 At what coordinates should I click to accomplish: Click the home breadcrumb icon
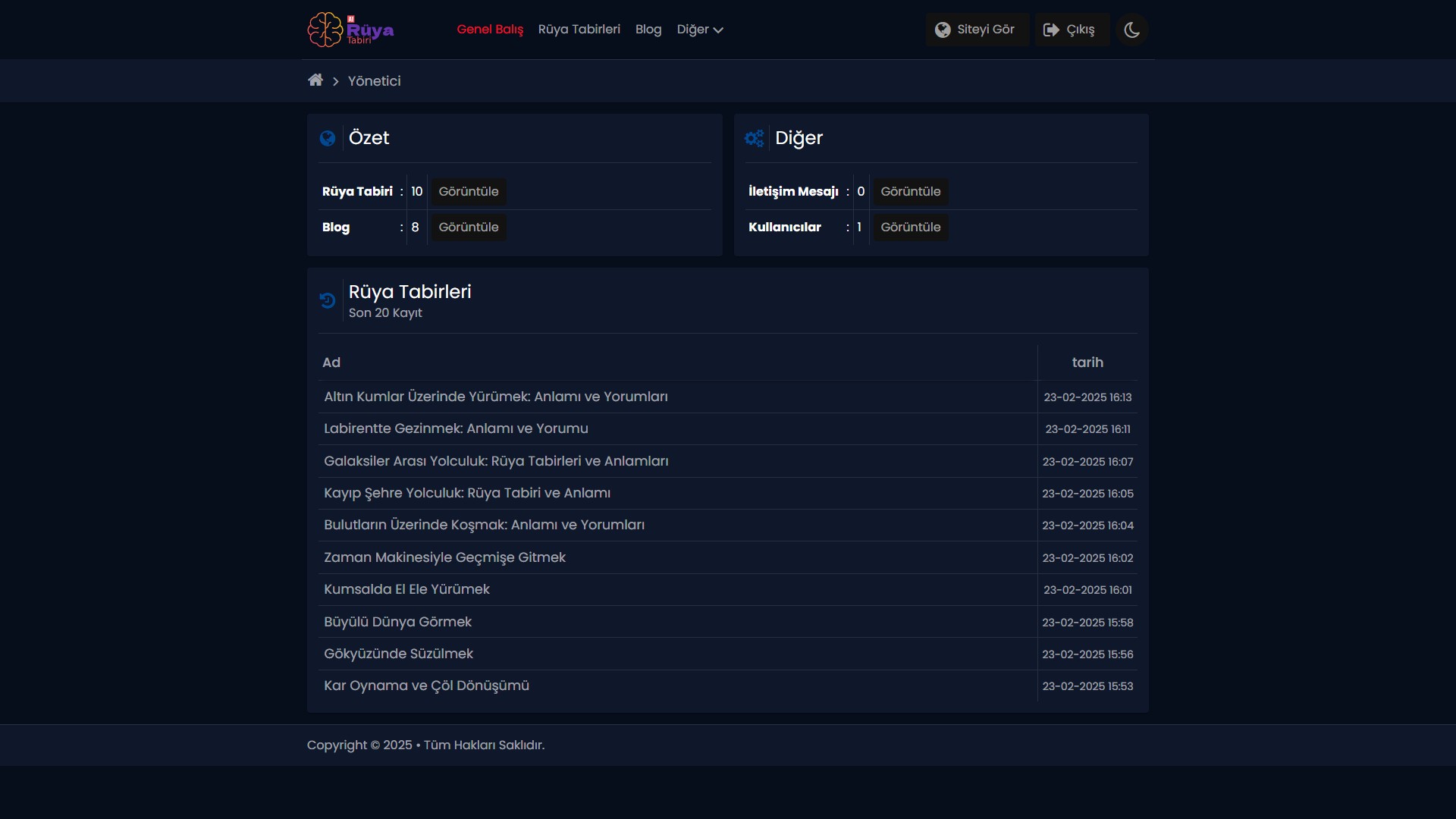(315, 80)
